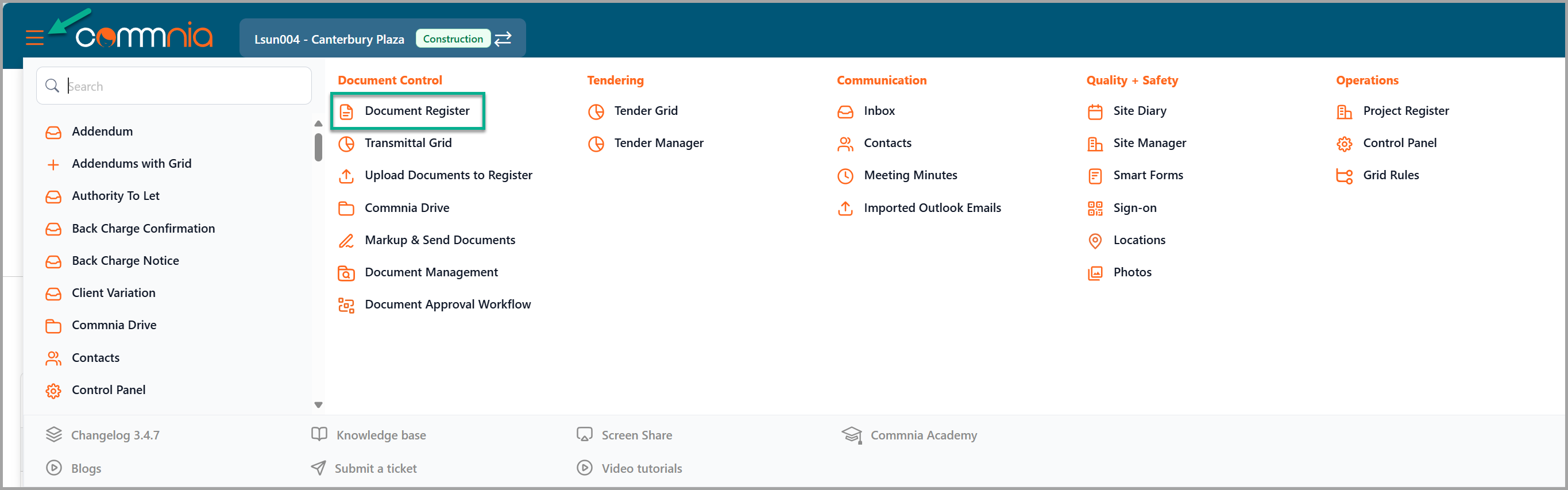This screenshot has width=1568, height=490.
Task: Click the magnifier search icon
Action: [x=52, y=86]
